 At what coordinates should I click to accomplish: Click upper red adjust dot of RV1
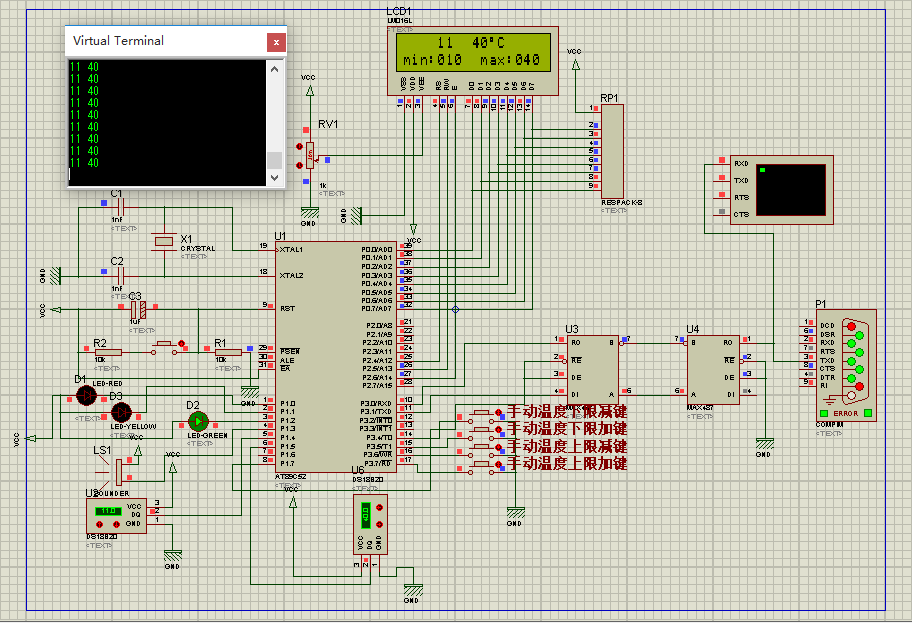coord(300,147)
